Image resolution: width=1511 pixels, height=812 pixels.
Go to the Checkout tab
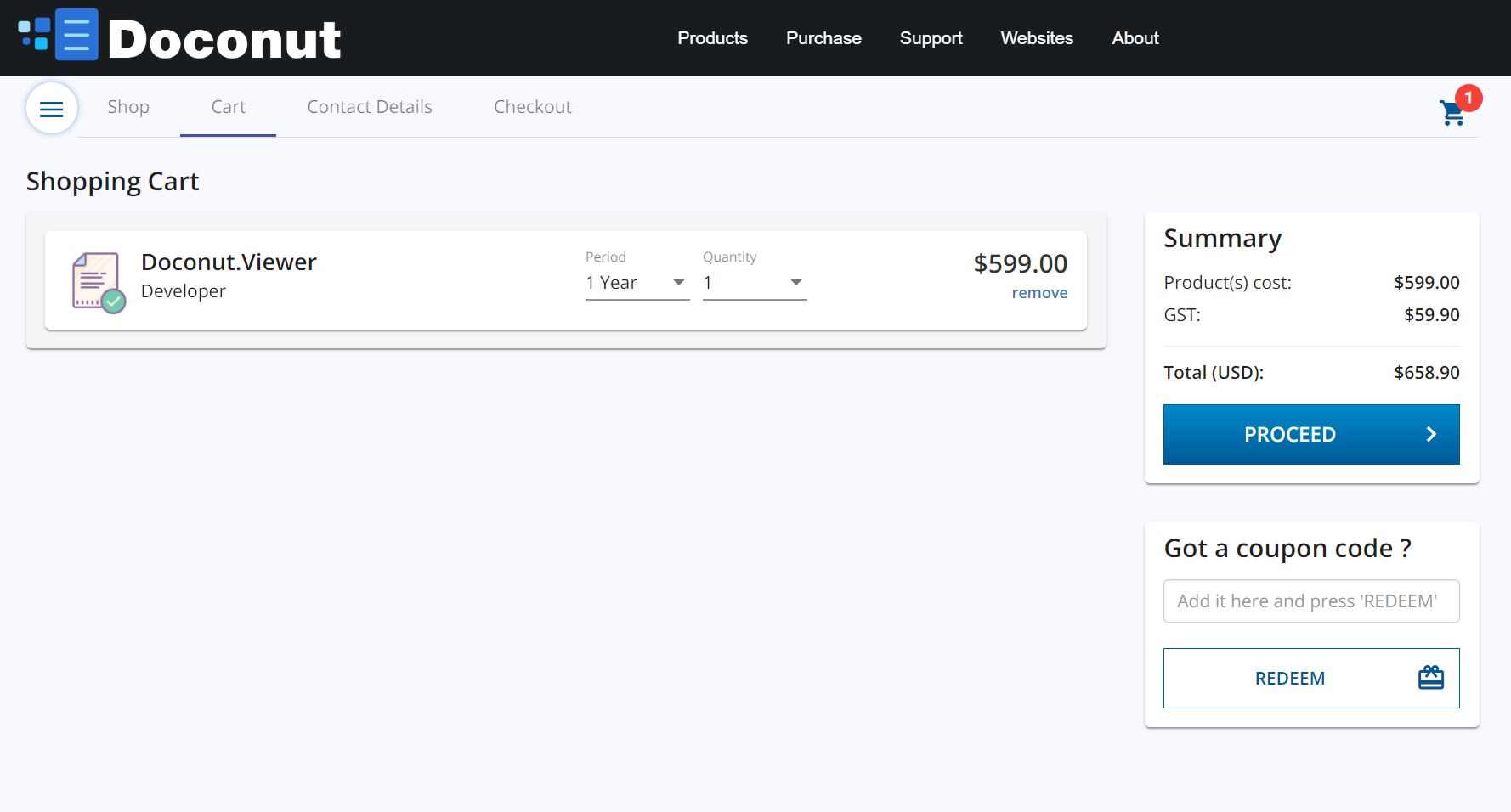(x=533, y=107)
